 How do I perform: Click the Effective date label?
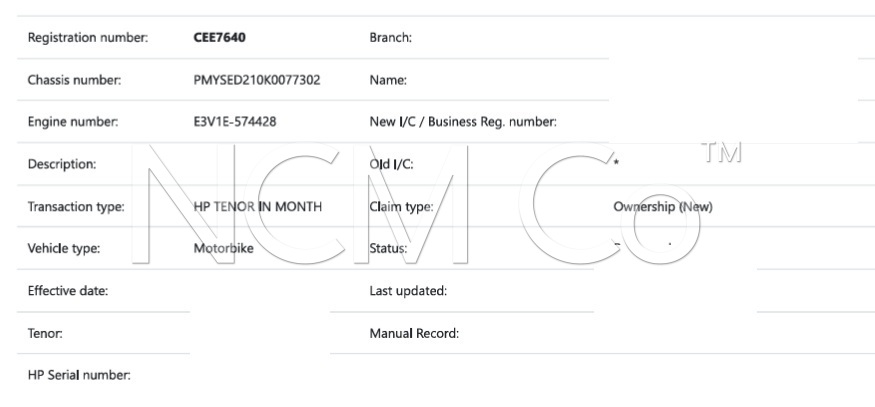pyautogui.click(x=68, y=291)
